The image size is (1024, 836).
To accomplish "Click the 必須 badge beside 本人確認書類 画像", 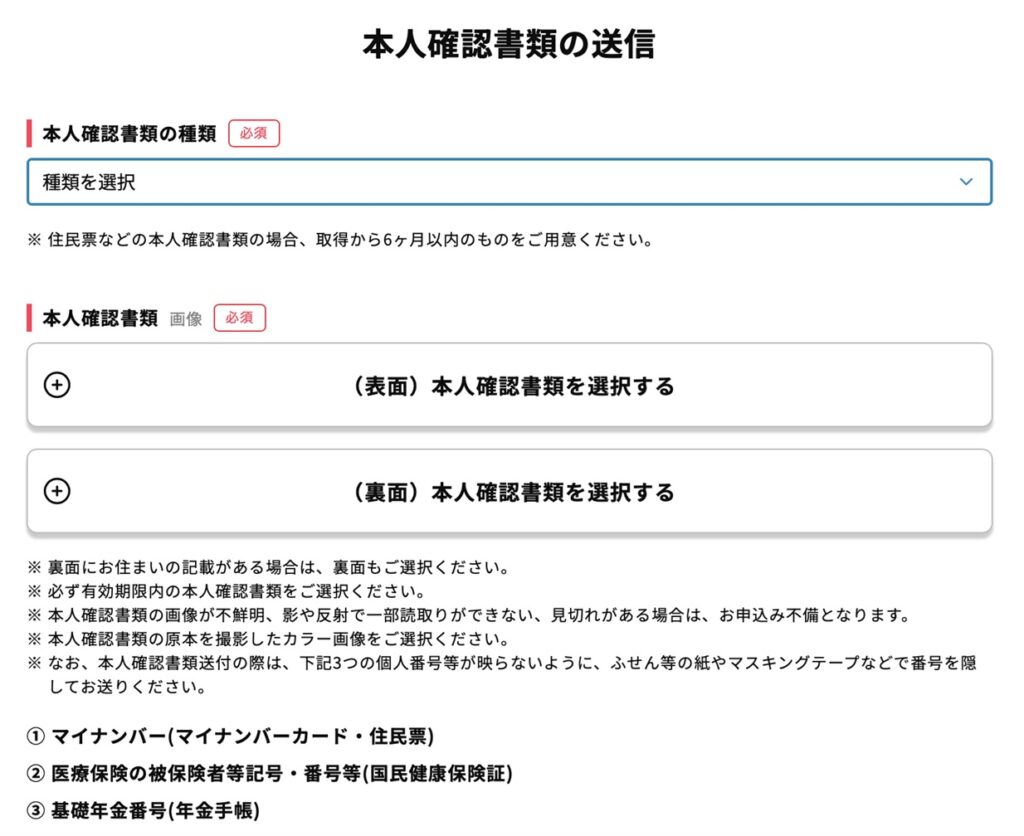I will point(240,318).
